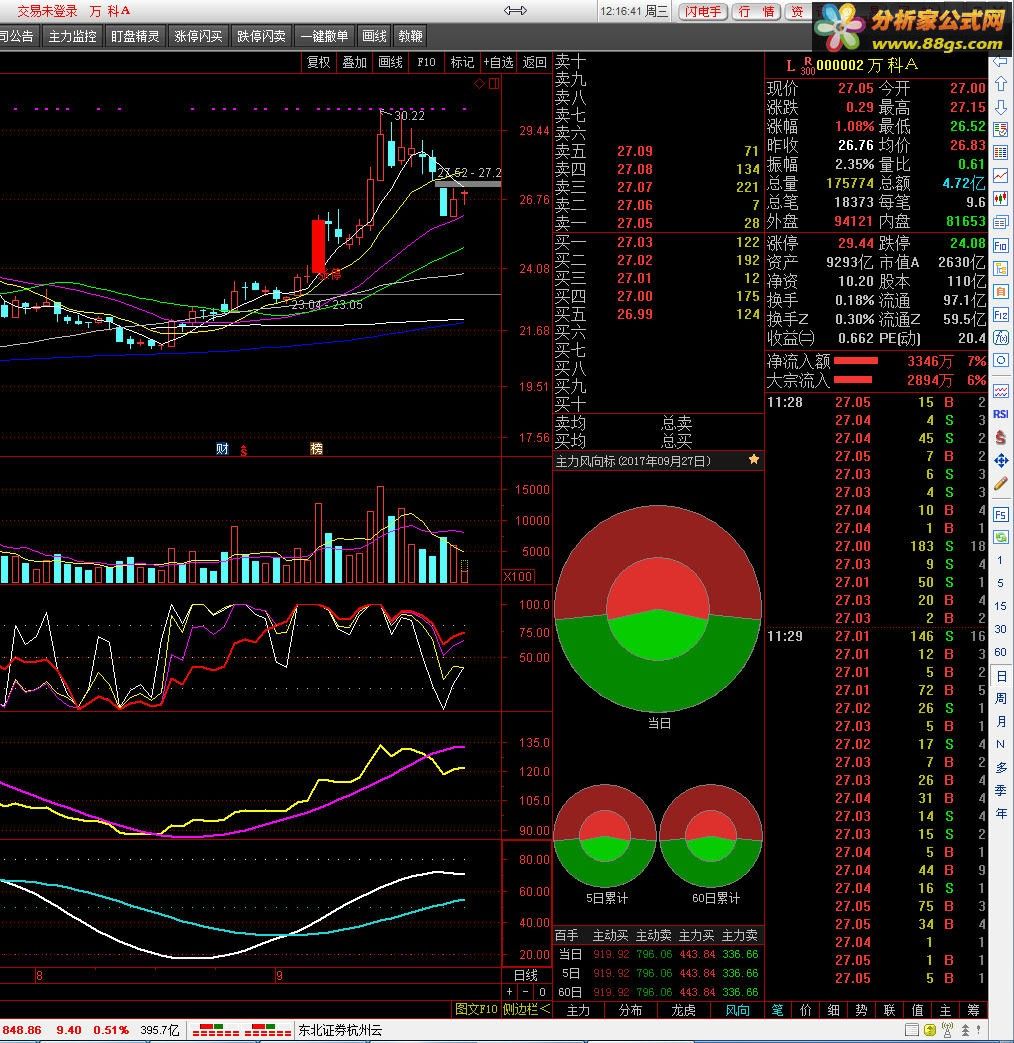1014x1043 pixels.
Task: Click the 榜 marker on the price chart
Action: point(317,448)
